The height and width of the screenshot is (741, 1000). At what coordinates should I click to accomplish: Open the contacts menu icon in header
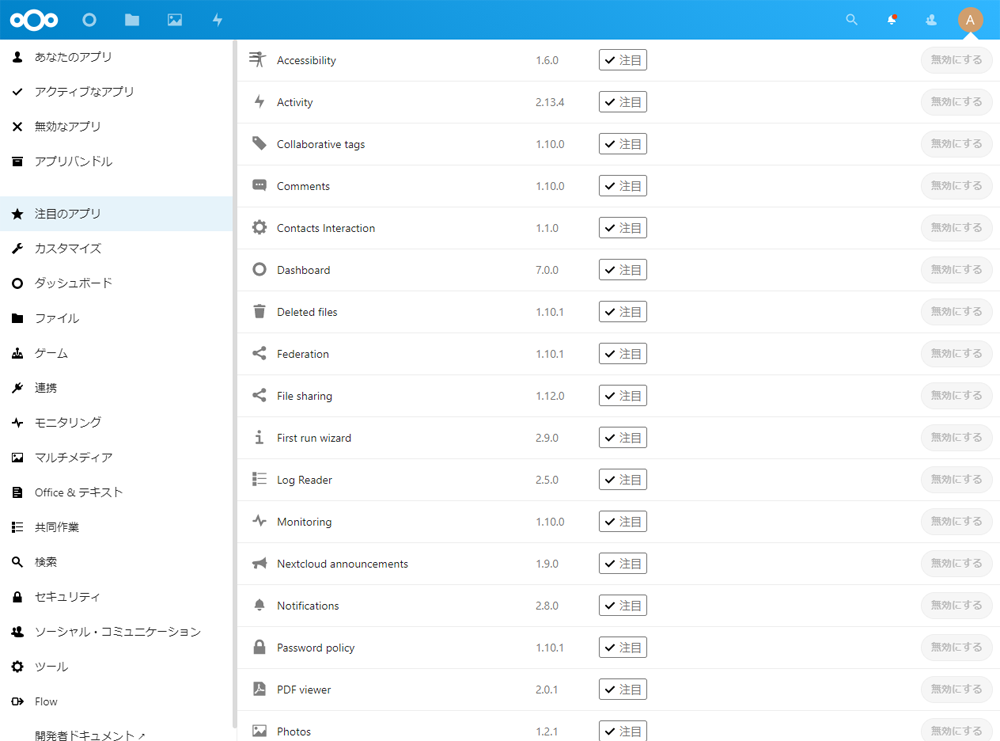pyautogui.click(x=931, y=20)
